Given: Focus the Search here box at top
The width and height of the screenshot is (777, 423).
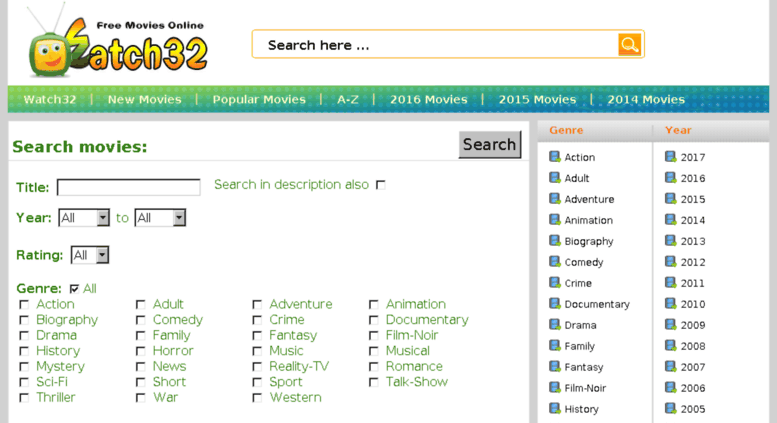Looking at the screenshot, I should click(x=436, y=45).
